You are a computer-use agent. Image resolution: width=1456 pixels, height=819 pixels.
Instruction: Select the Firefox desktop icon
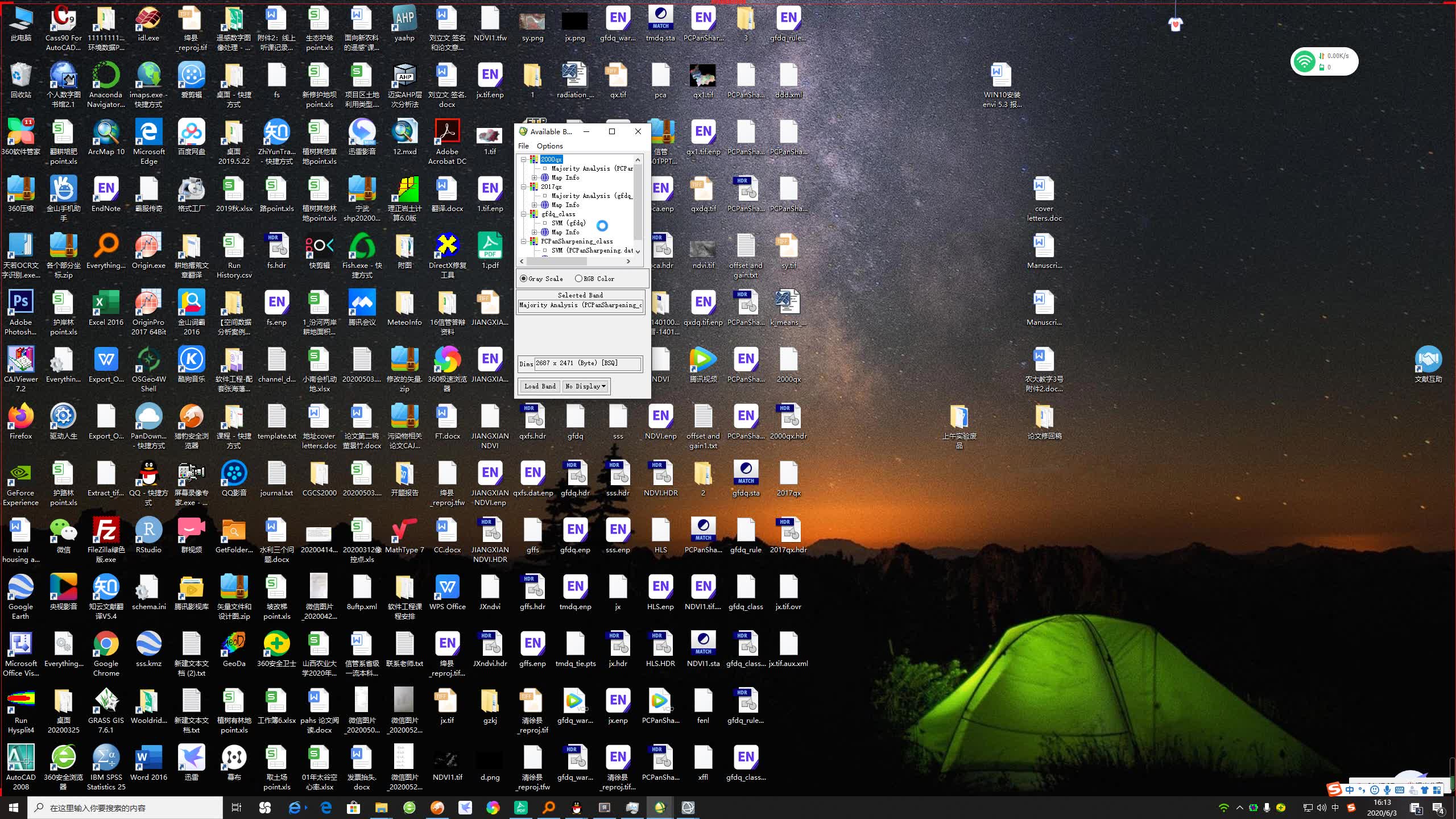point(21,423)
